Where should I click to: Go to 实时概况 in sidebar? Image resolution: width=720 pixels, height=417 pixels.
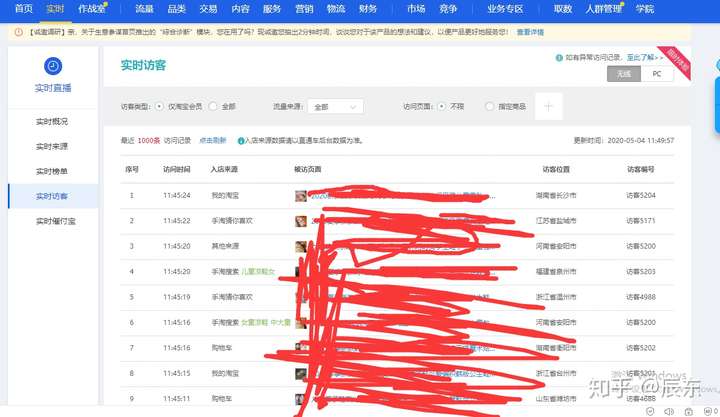[x=52, y=122]
